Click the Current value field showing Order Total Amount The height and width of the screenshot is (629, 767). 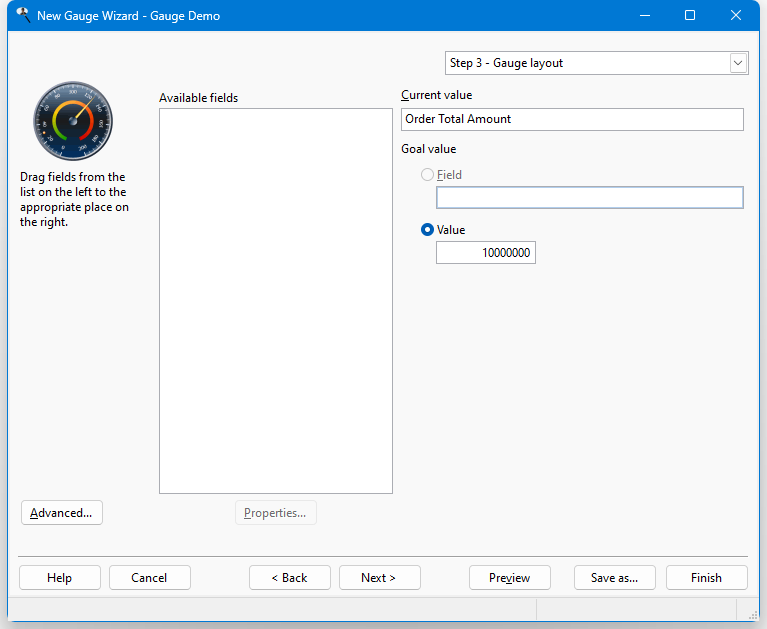coord(572,119)
